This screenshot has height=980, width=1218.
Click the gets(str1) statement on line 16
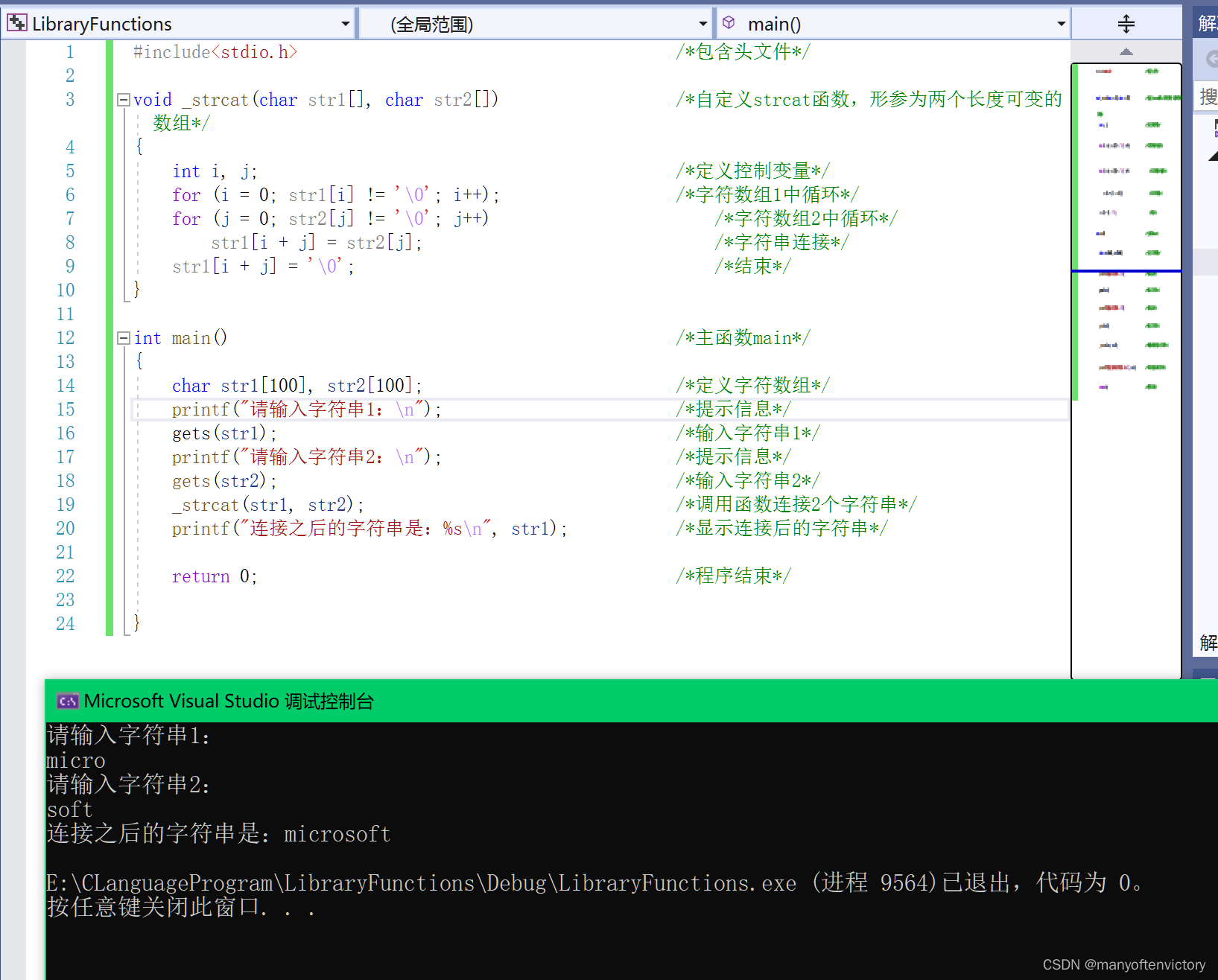click(x=224, y=433)
